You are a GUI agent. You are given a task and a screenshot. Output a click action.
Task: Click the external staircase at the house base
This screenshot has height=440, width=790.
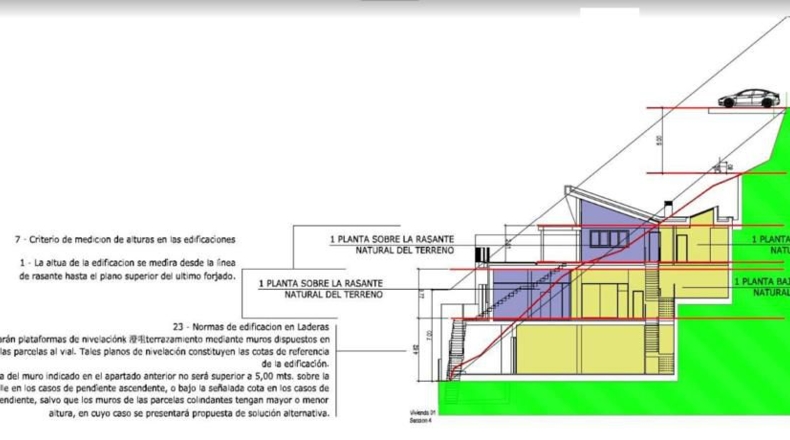point(457,350)
